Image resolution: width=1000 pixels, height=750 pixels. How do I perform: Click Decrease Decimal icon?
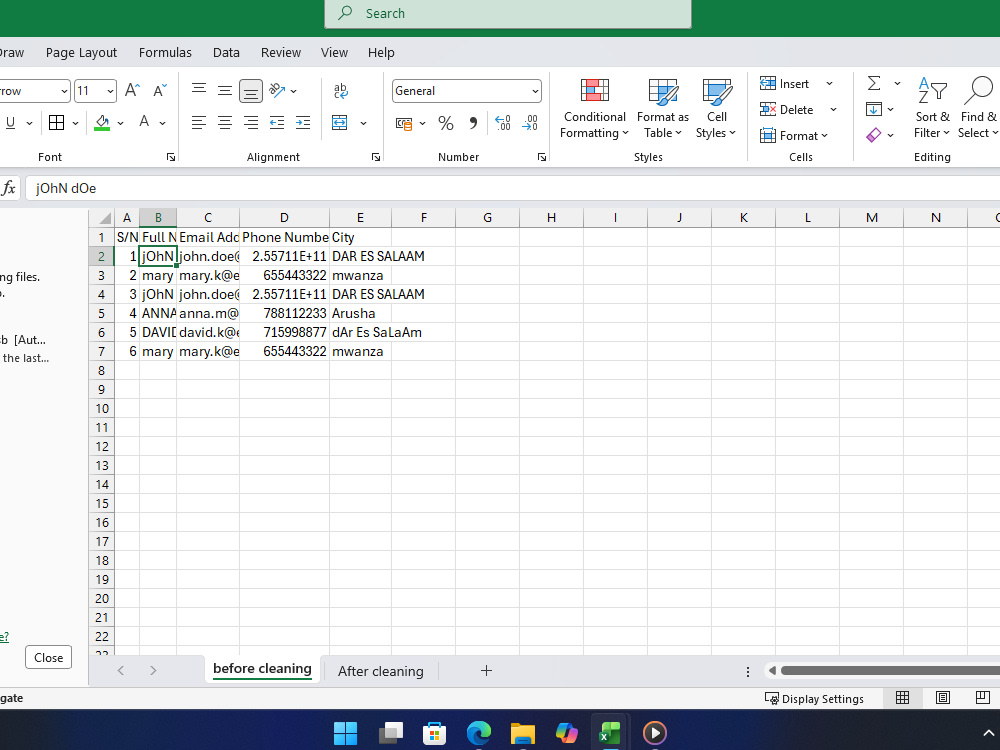point(530,123)
